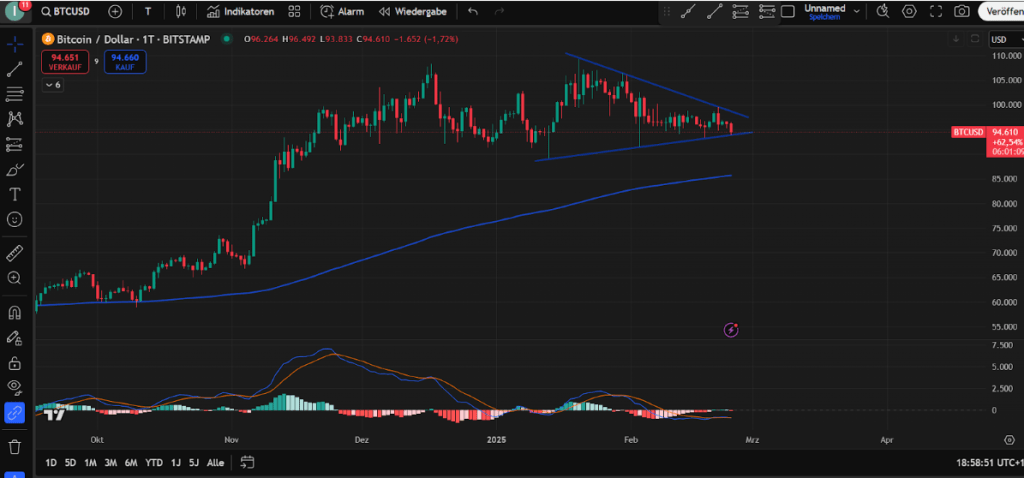The image size is (1024, 478).
Task: Select the 1J time range
Action: coord(175,462)
